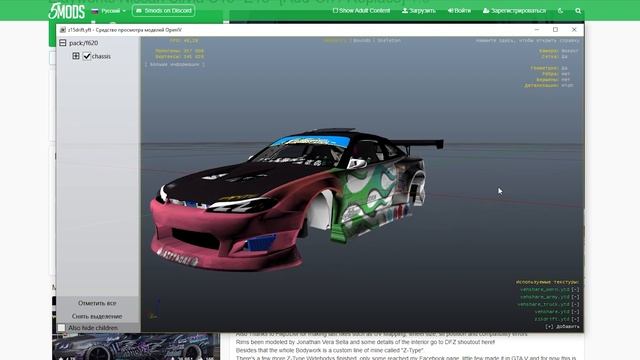
Task: Open the Загрузить upload link
Action: [x=419, y=11]
